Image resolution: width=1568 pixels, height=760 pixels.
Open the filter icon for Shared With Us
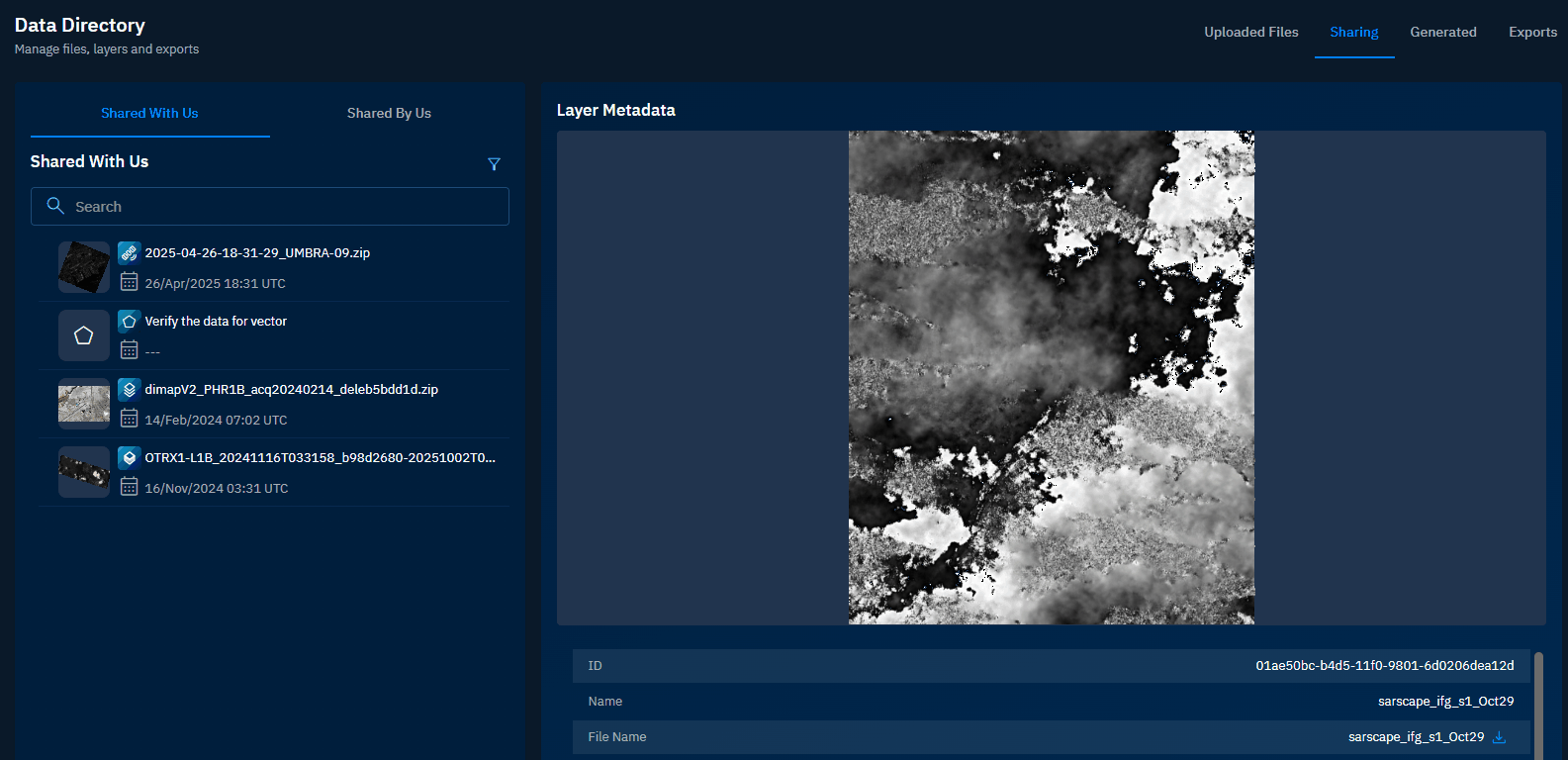[x=494, y=164]
